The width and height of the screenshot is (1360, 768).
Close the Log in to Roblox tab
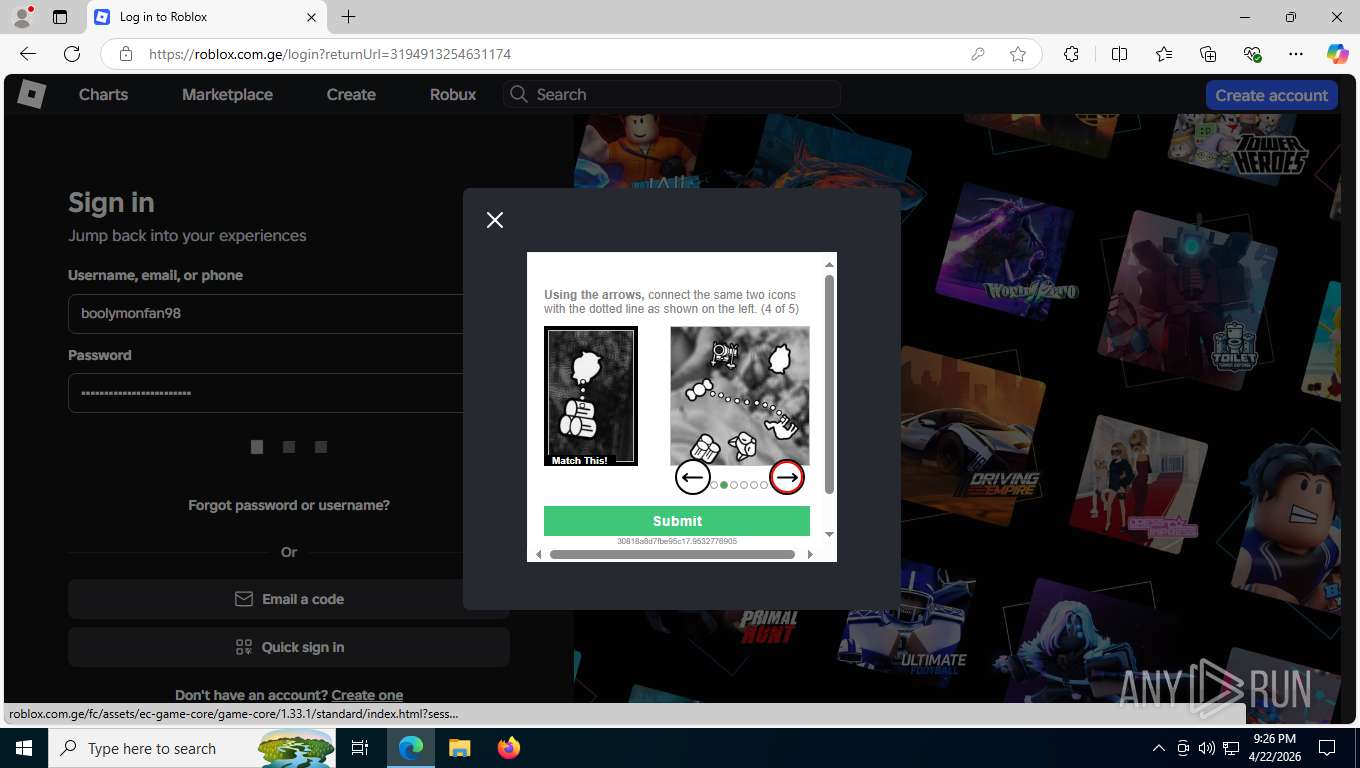point(311,17)
